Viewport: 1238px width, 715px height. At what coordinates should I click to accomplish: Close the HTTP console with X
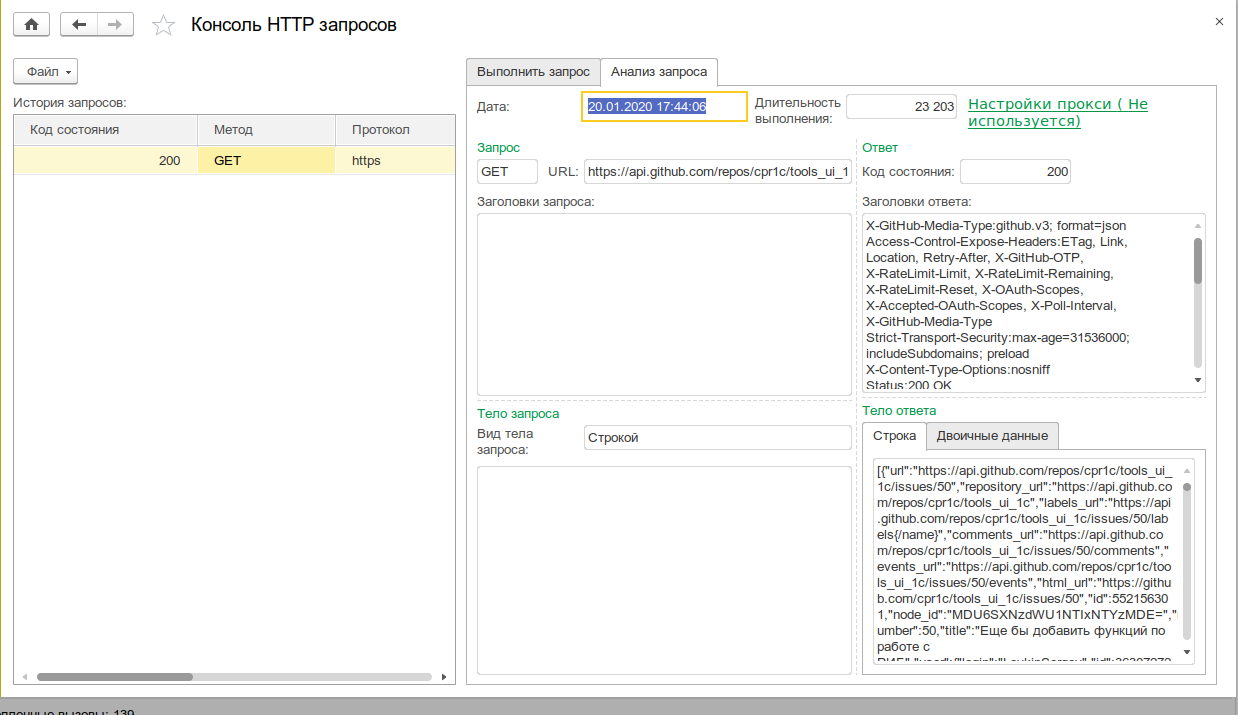point(1218,21)
